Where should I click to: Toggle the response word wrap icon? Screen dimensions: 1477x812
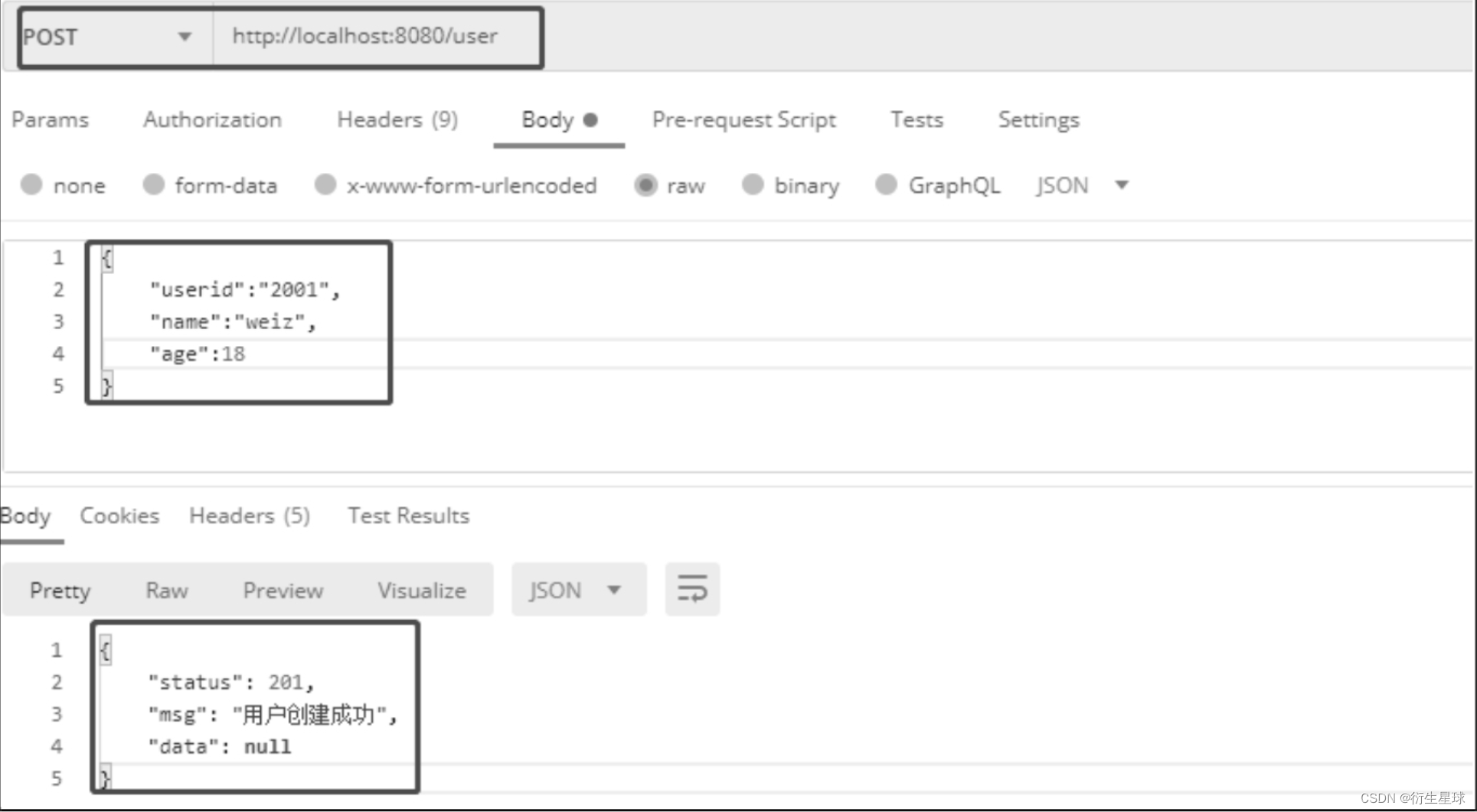[x=692, y=589]
